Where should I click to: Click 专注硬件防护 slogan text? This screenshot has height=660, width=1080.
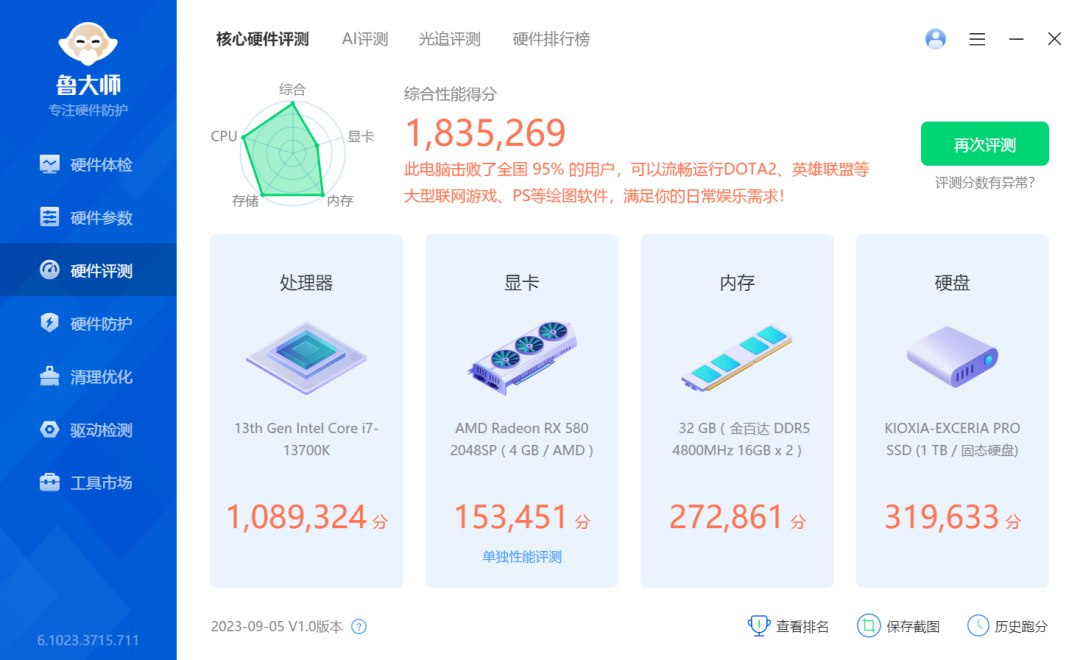pos(88,110)
